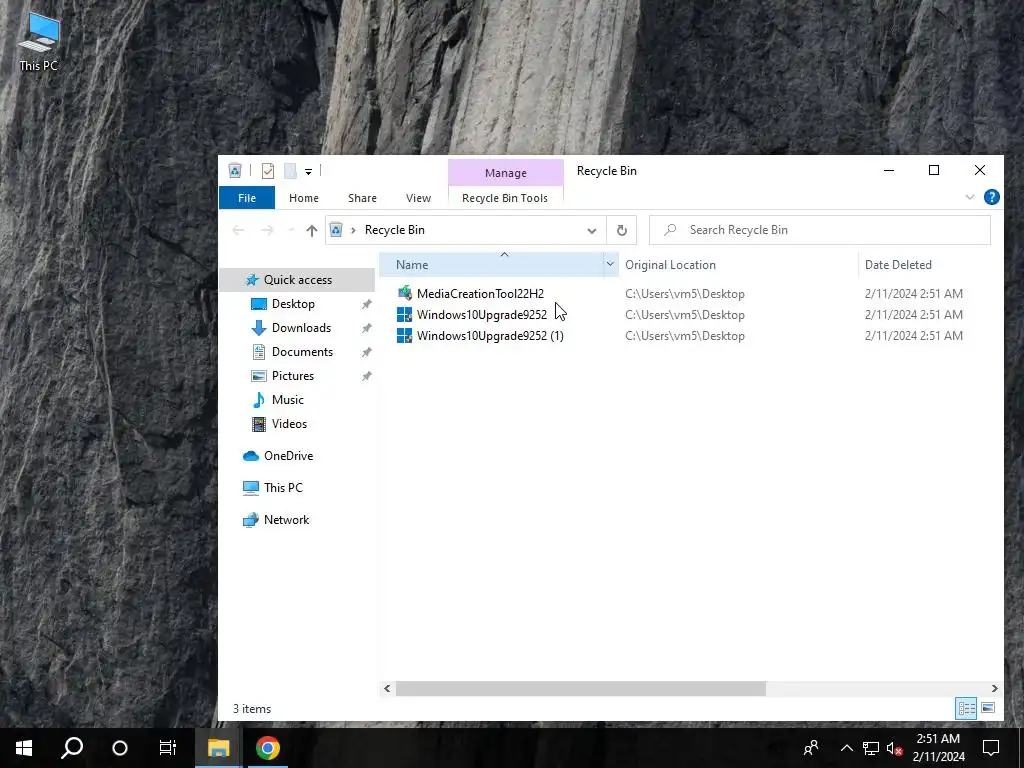Click the Properties quick access toolbar icon
Viewport: 1024px width, 768px height.
268,171
